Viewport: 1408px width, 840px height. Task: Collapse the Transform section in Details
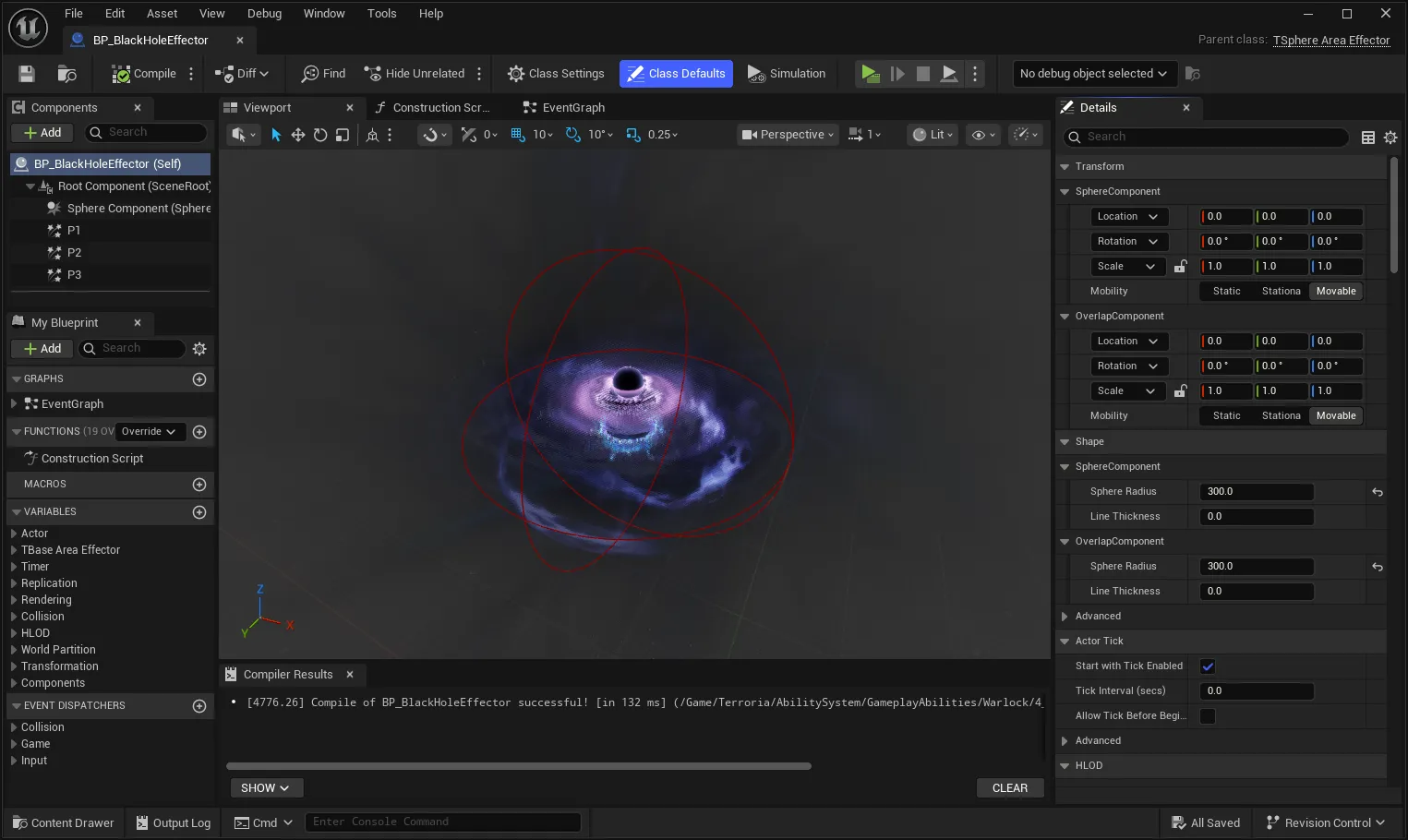[x=1065, y=167]
